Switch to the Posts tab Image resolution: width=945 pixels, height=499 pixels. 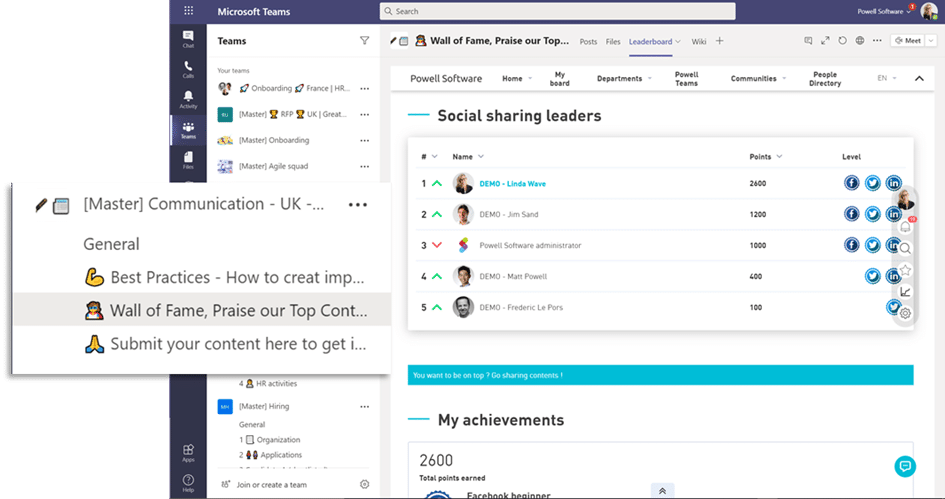tap(588, 42)
